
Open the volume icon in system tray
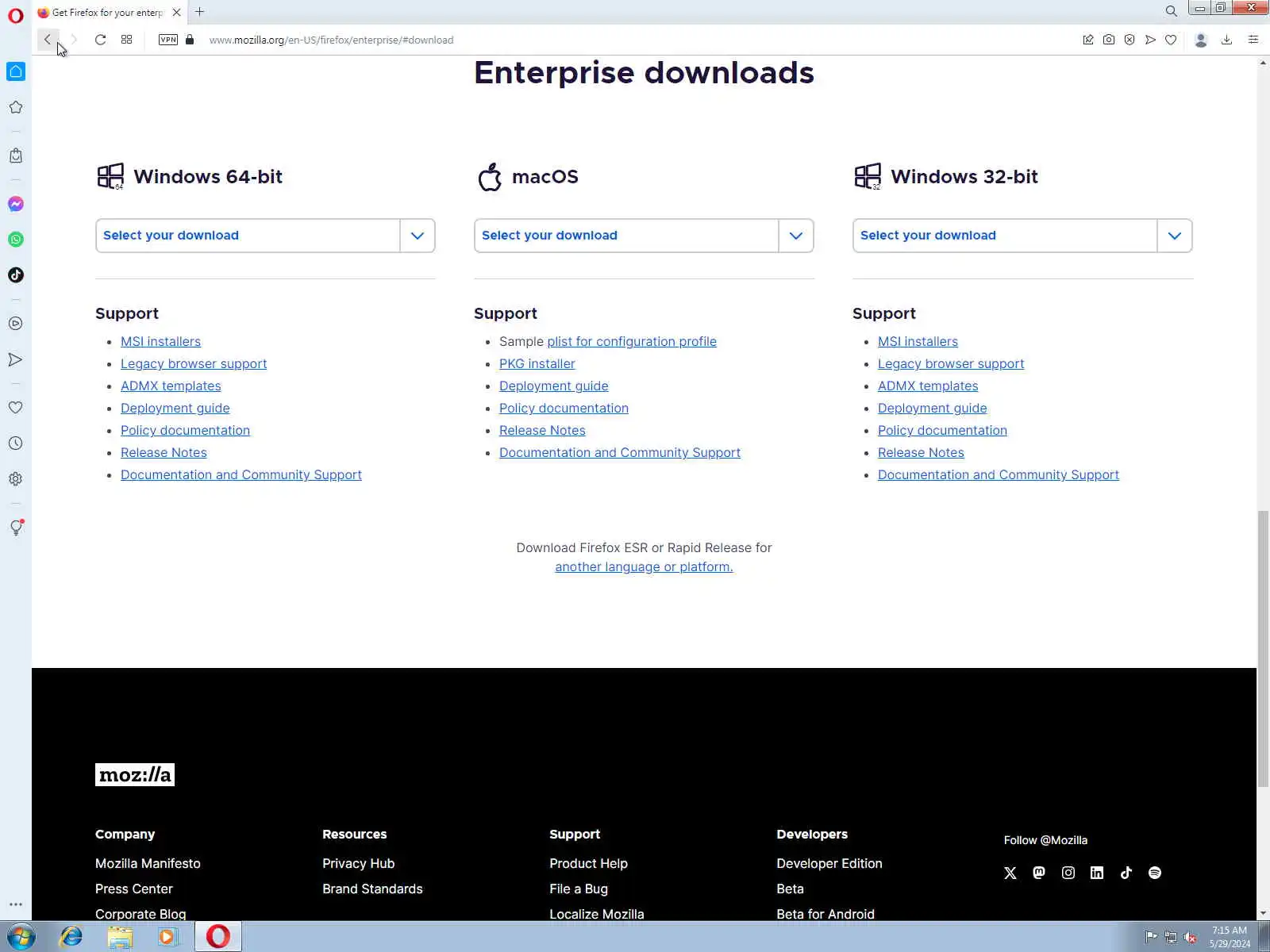point(1190,938)
